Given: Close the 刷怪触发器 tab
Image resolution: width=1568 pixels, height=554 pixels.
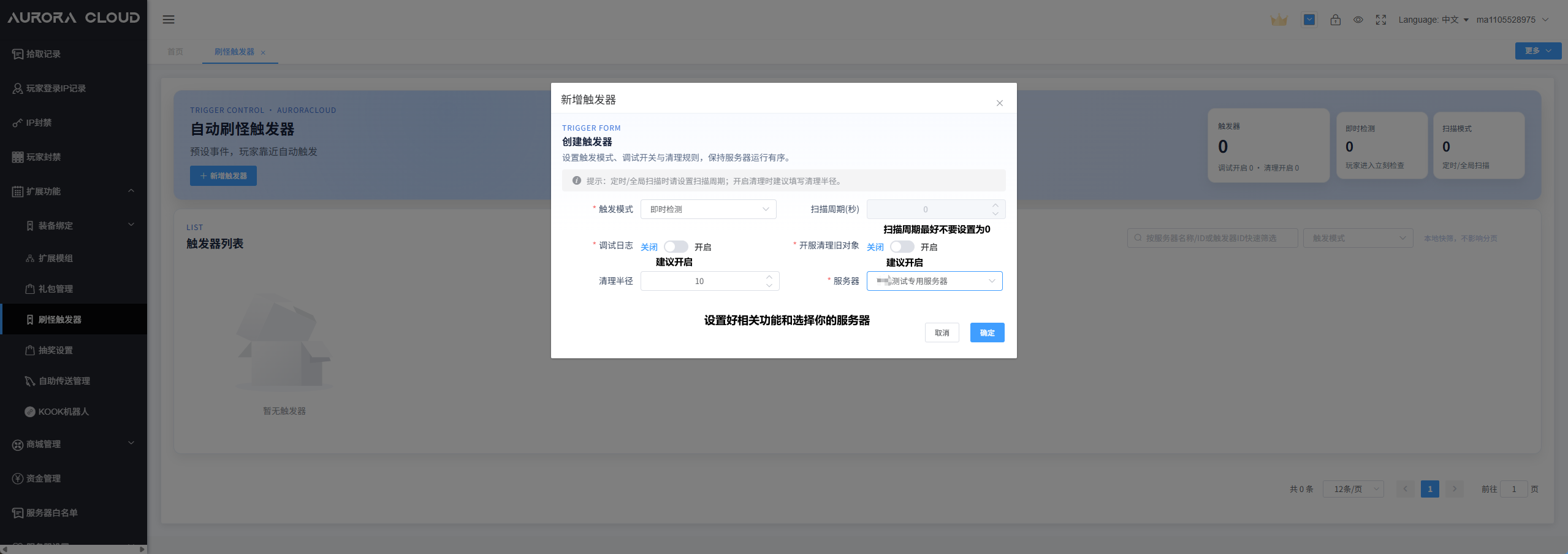Looking at the screenshot, I should pyautogui.click(x=263, y=53).
